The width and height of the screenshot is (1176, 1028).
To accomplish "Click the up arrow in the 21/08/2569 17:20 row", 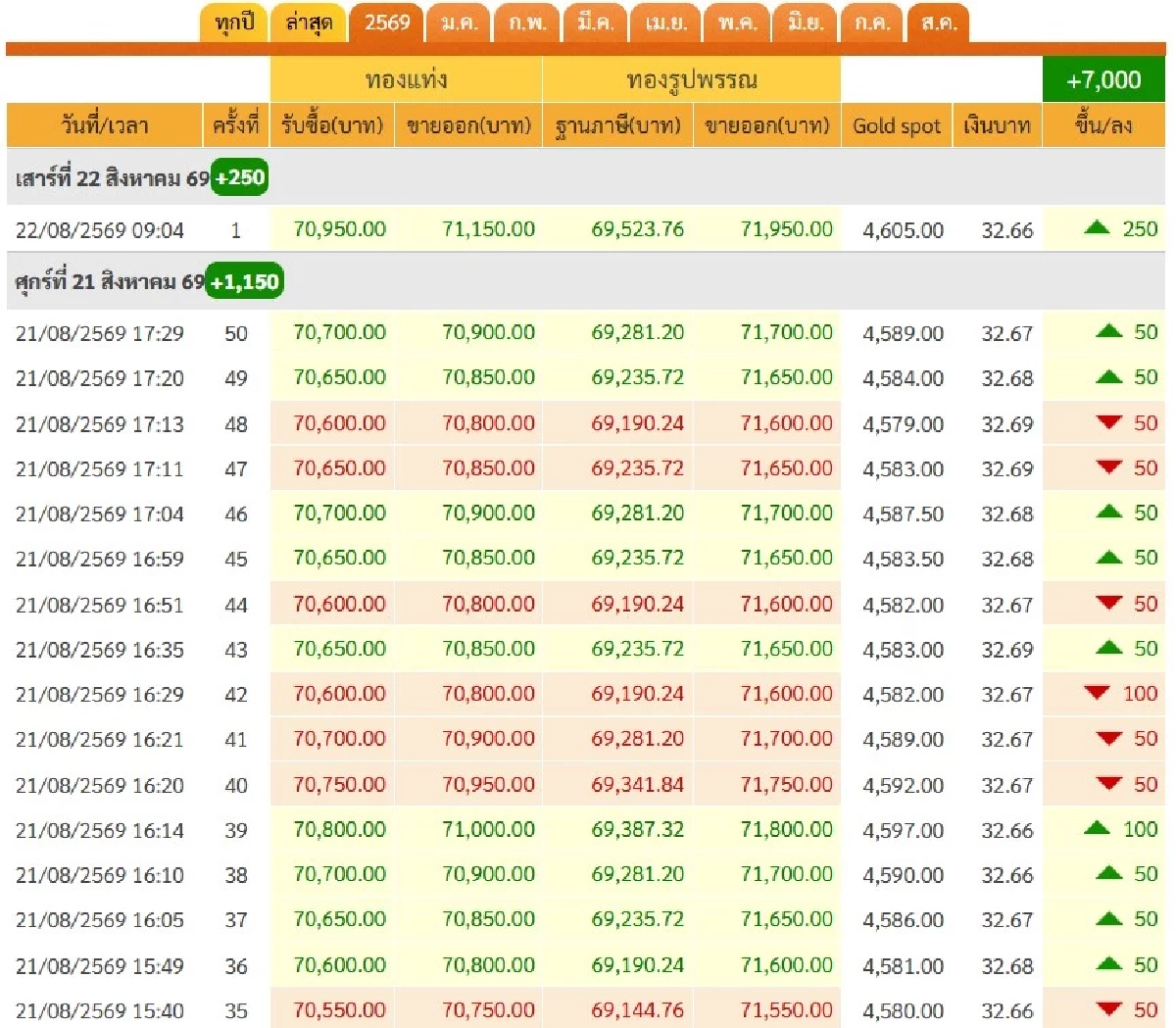I will coord(1108,377).
